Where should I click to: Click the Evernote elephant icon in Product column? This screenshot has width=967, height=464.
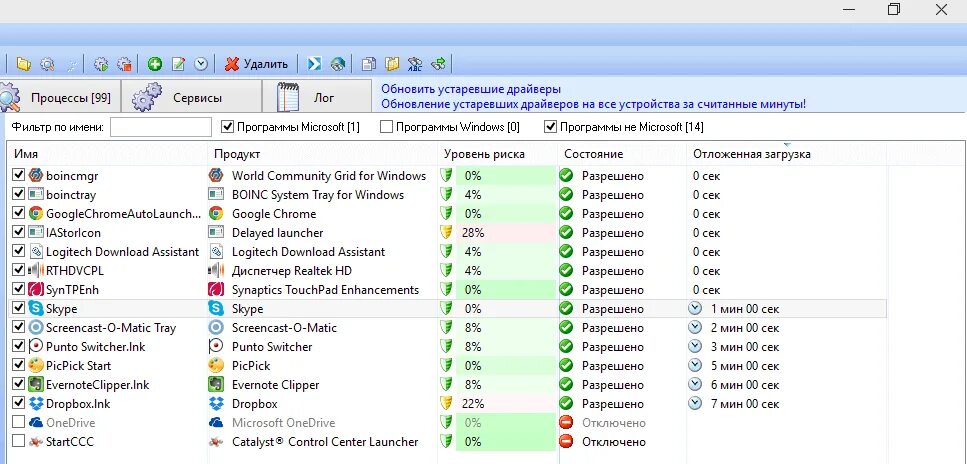pos(216,385)
